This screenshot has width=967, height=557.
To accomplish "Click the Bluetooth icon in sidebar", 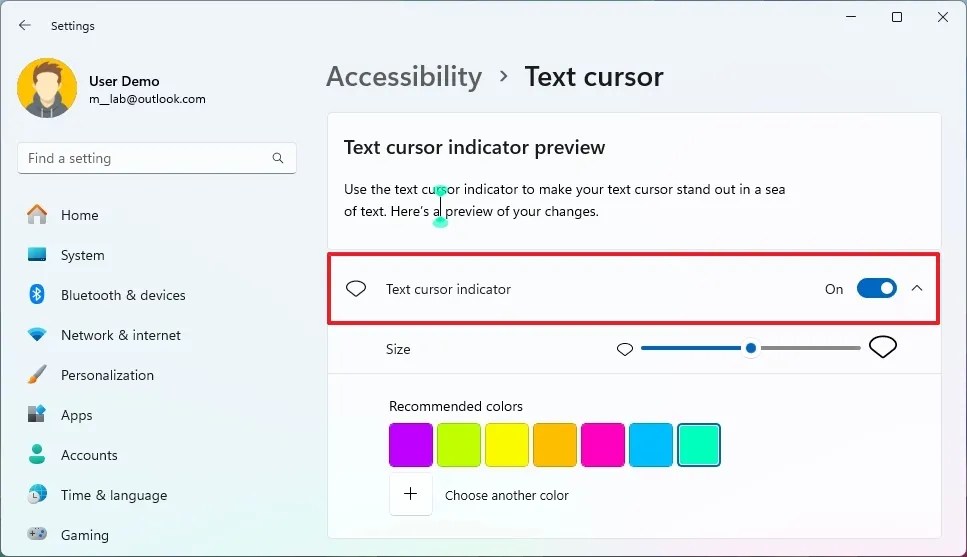I will point(37,295).
